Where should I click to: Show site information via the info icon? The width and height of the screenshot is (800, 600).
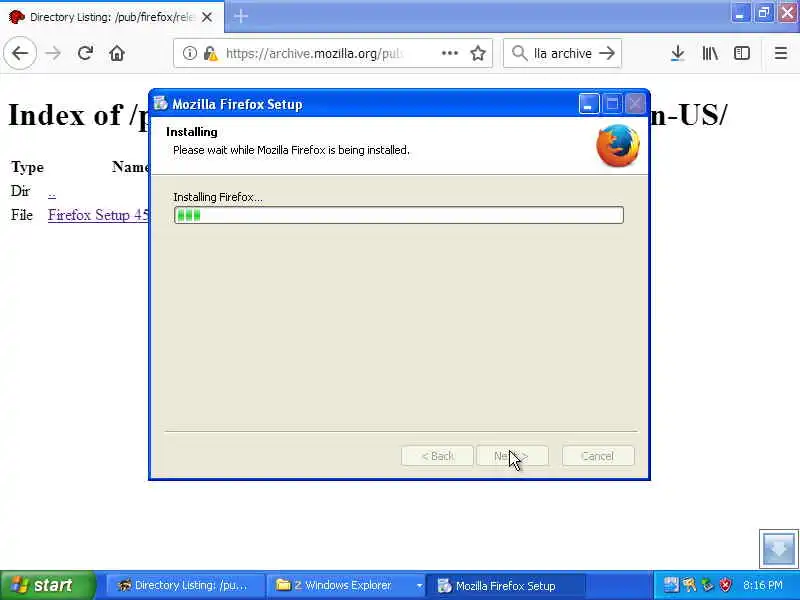190,53
